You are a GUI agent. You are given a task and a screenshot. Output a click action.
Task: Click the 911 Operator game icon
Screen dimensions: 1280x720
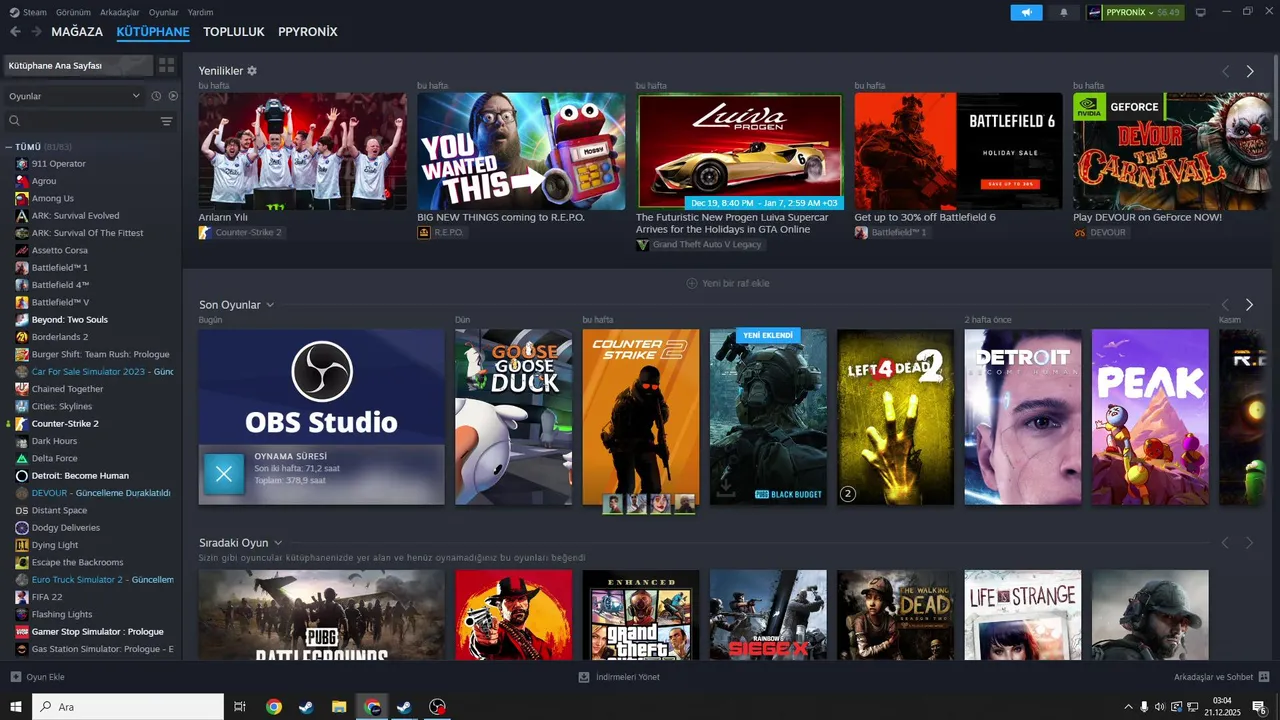point(22,163)
